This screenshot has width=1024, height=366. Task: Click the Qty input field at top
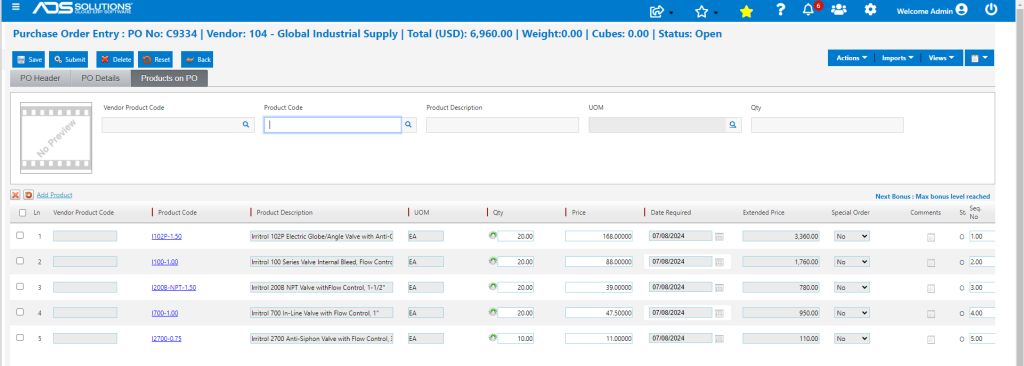[x=827, y=125]
